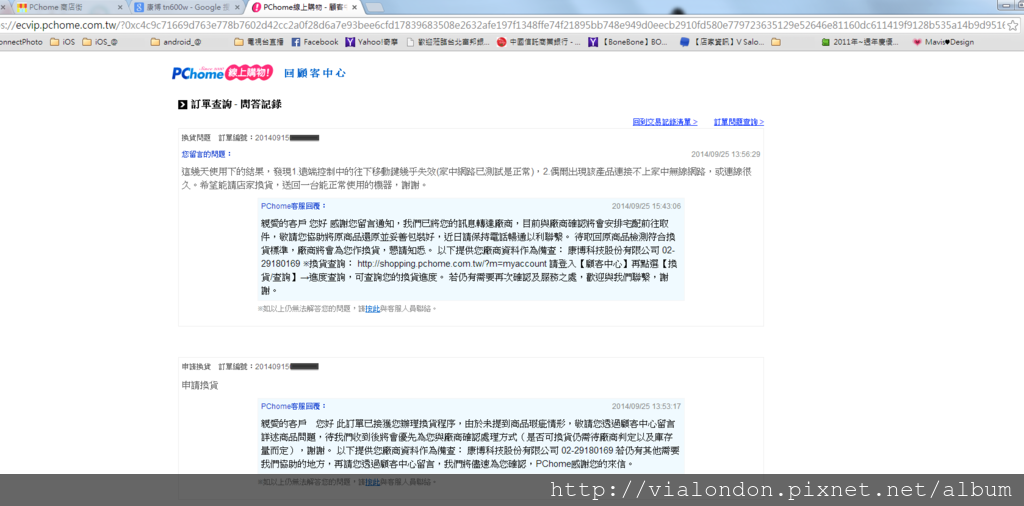Open the 2011年~週年慶 bookmark
1024x506 pixels.
point(860,42)
